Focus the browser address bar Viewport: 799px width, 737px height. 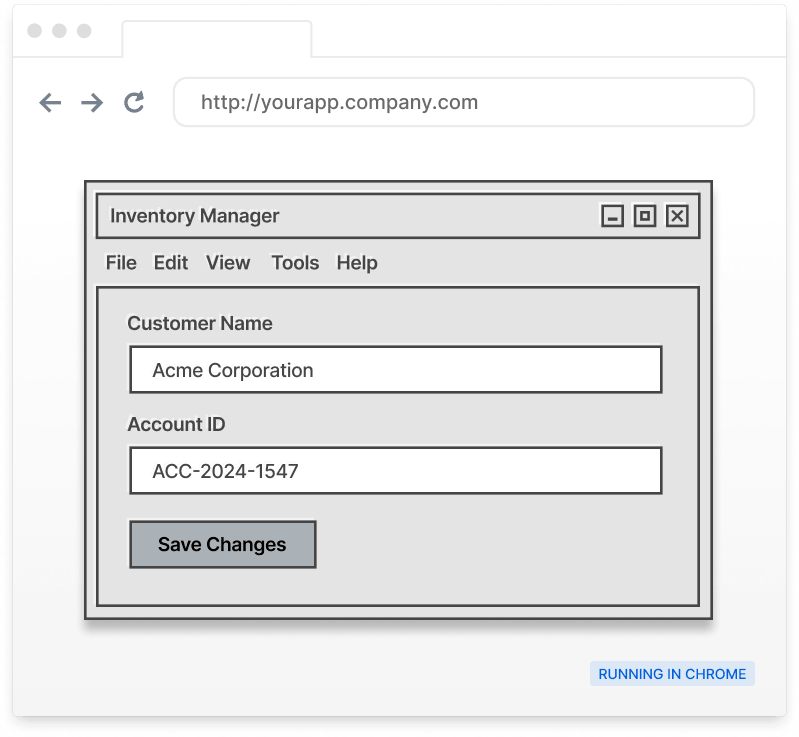(x=464, y=102)
